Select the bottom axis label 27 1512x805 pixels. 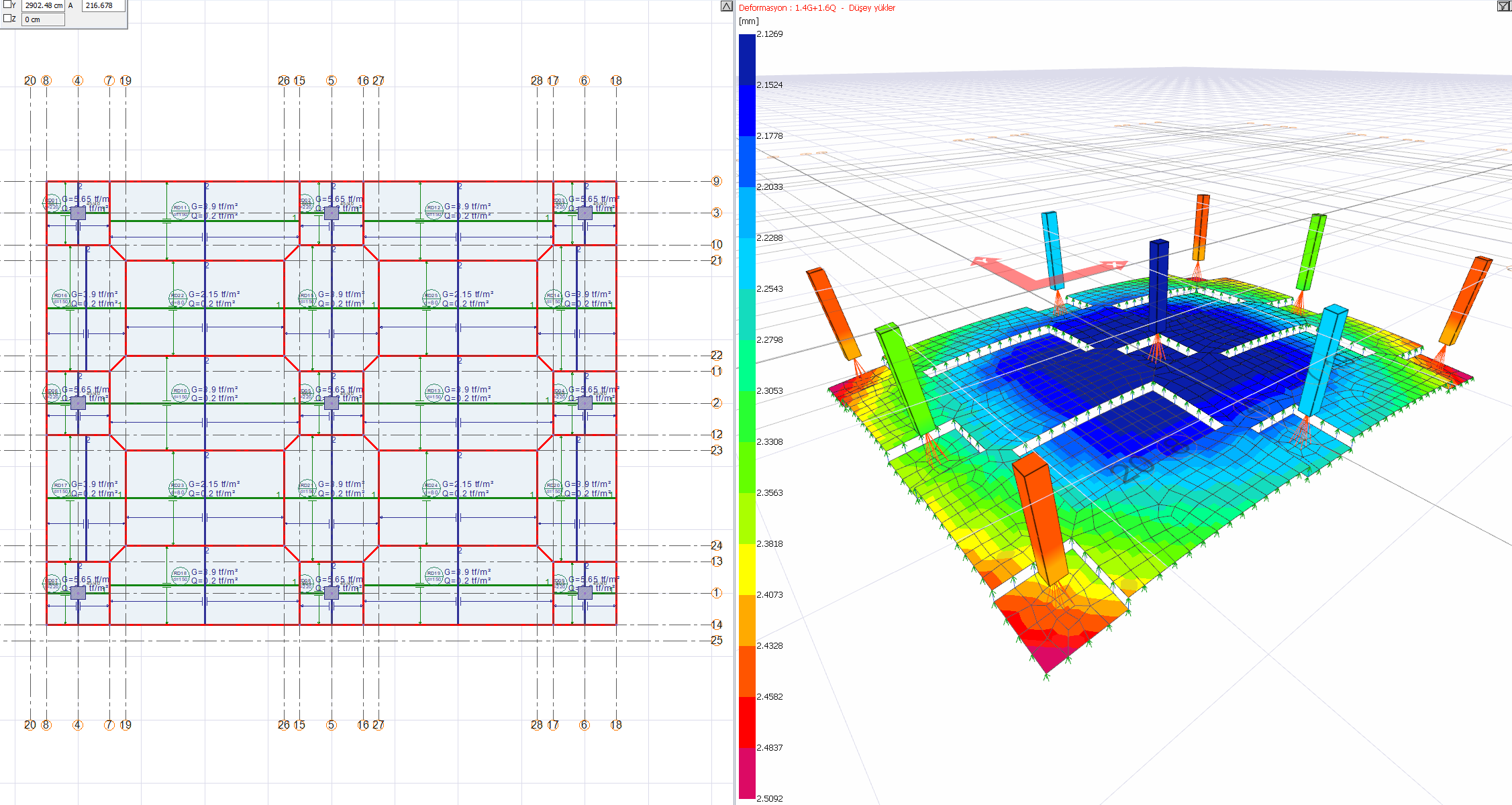[x=379, y=725]
